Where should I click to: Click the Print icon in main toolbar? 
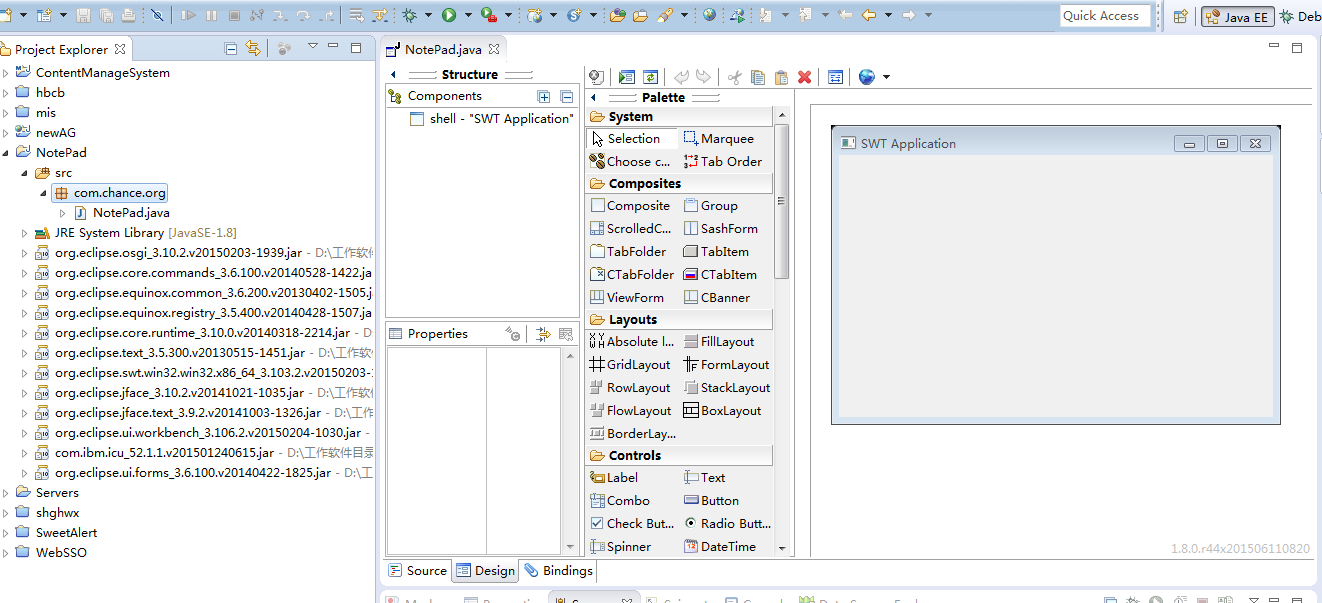(x=128, y=15)
